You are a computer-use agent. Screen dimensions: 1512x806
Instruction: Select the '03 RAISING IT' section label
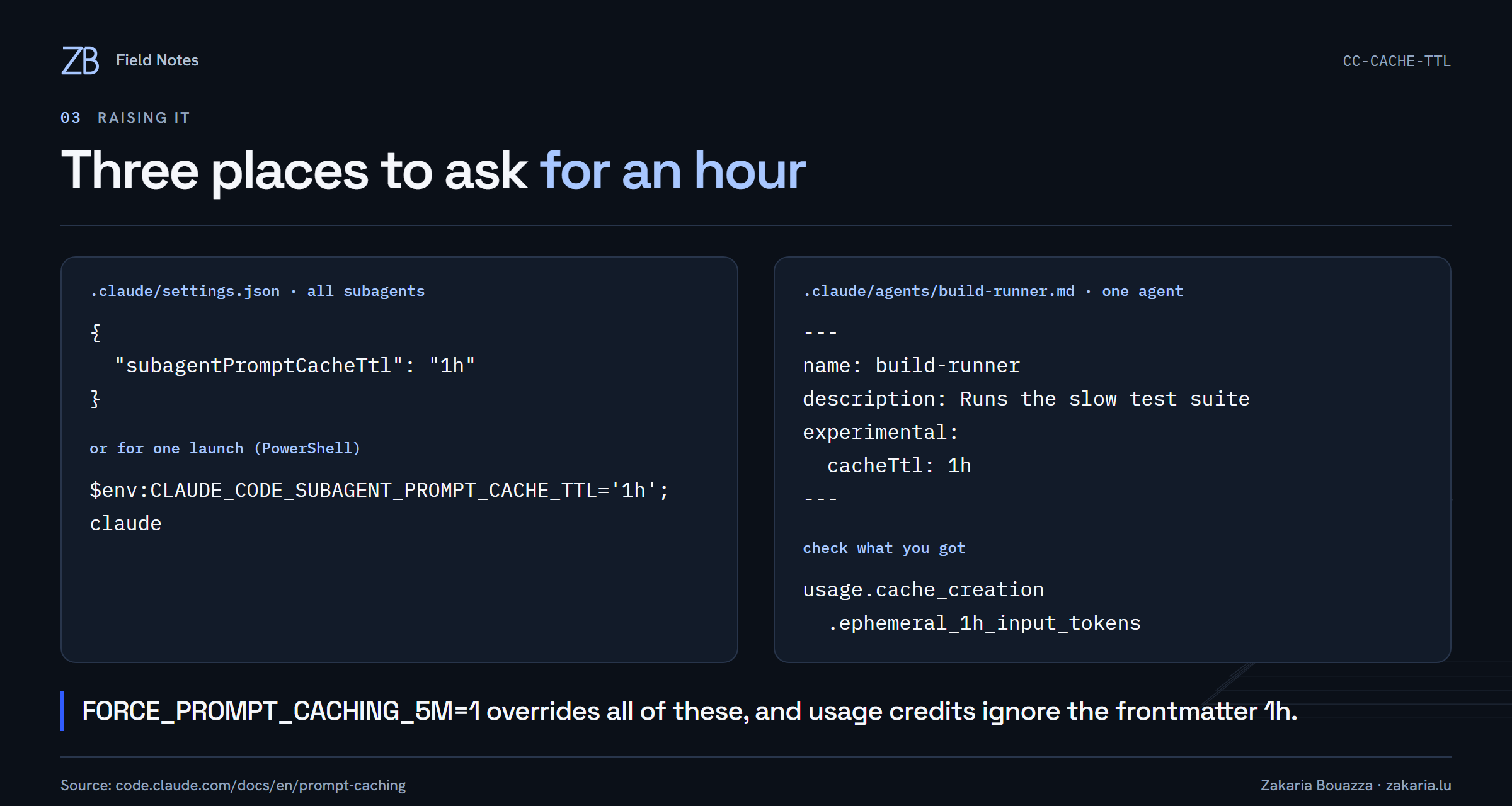[125, 118]
